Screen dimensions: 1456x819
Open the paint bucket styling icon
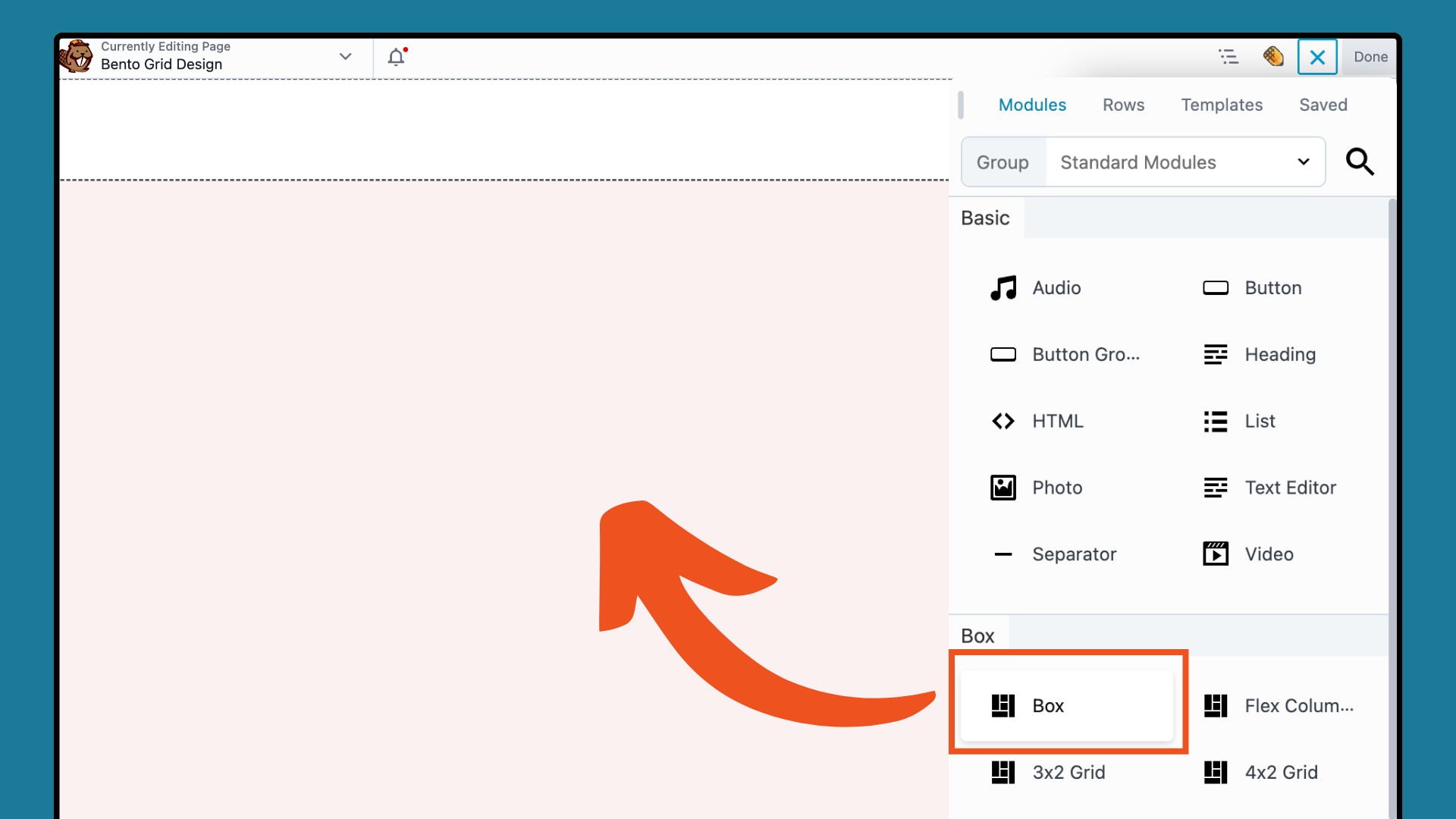click(x=1273, y=57)
